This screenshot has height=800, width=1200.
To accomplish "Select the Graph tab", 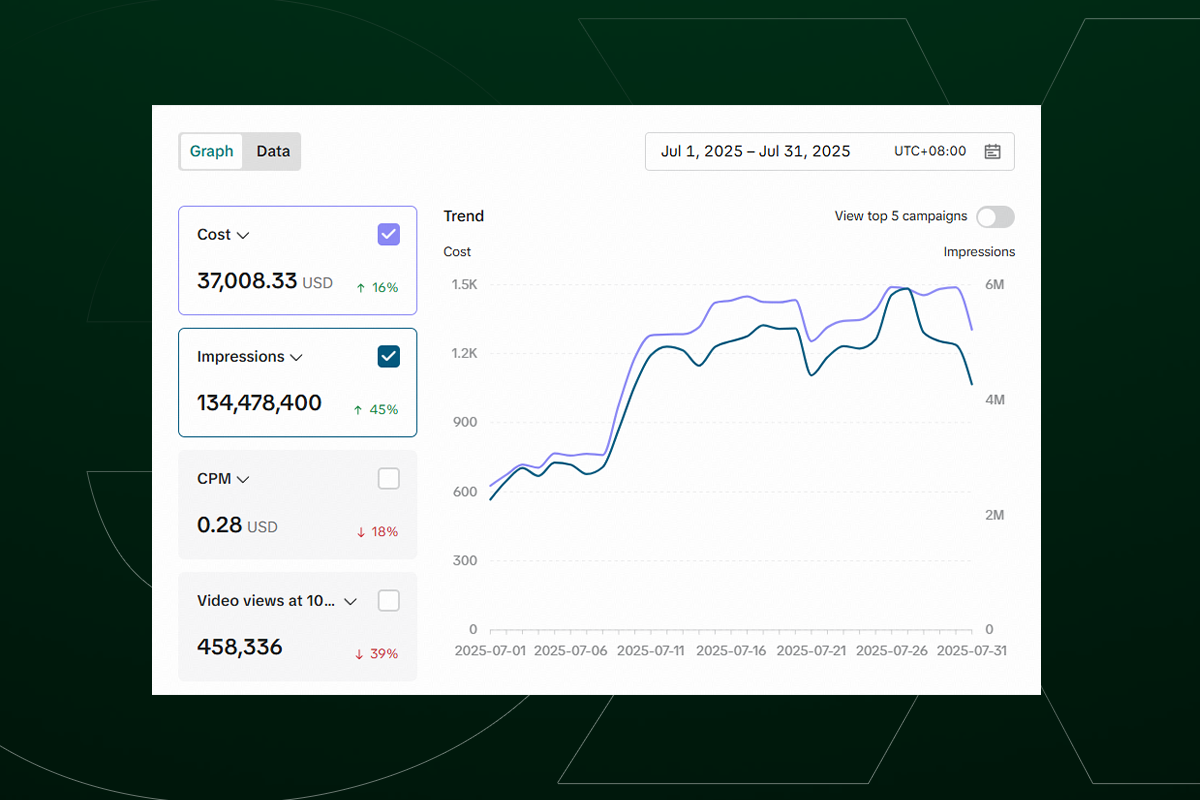I will pos(211,151).
